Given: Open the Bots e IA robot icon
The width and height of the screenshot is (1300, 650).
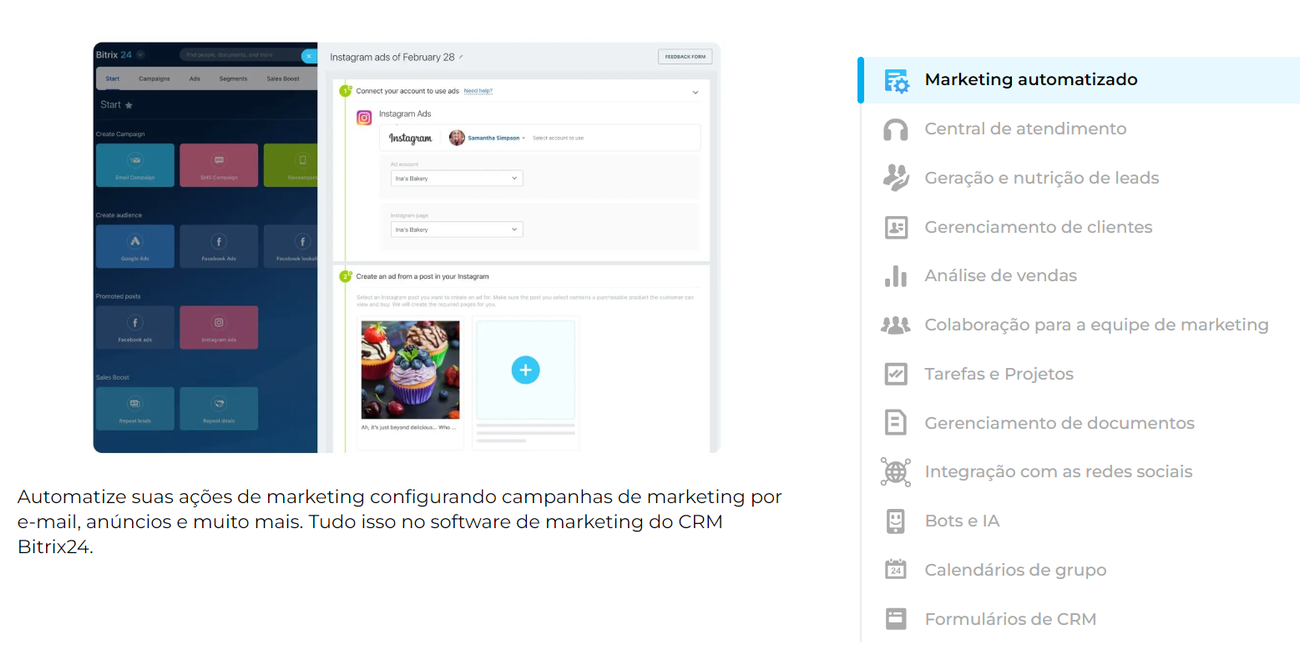Looking at the screenshot, I should 896,521.
